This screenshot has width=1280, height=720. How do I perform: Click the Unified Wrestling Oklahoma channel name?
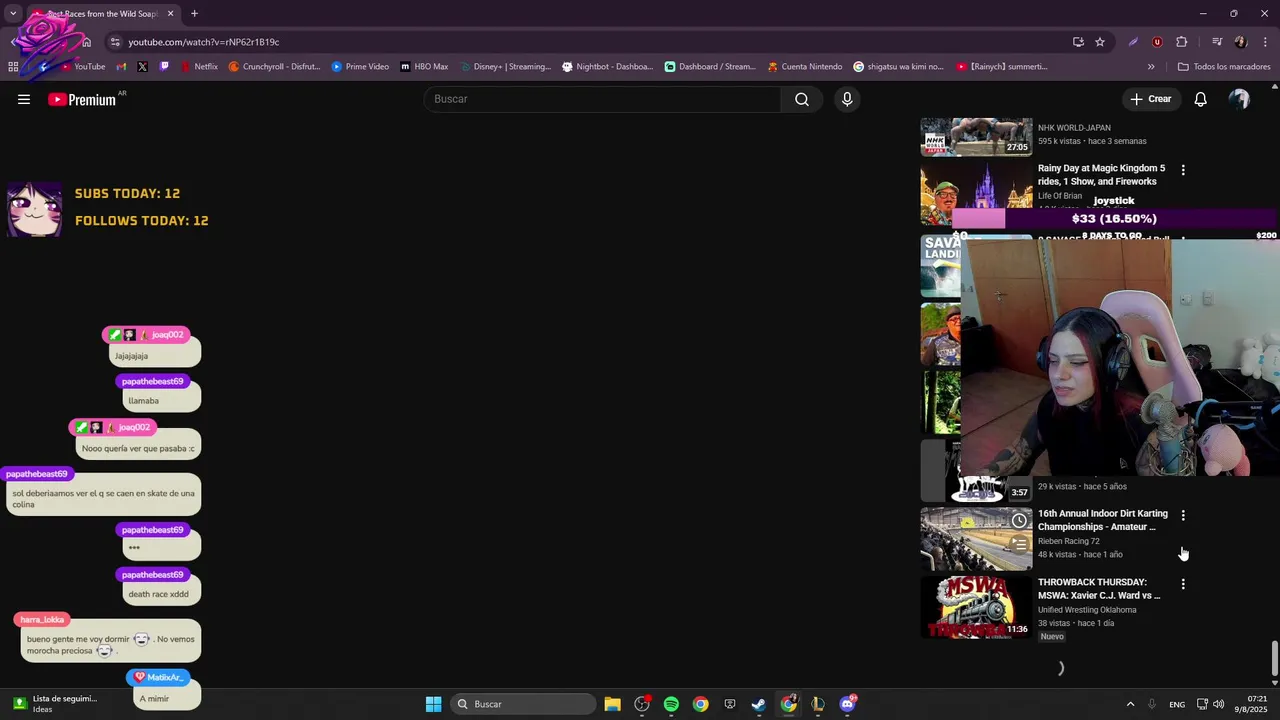click(x=1087, y=610)
